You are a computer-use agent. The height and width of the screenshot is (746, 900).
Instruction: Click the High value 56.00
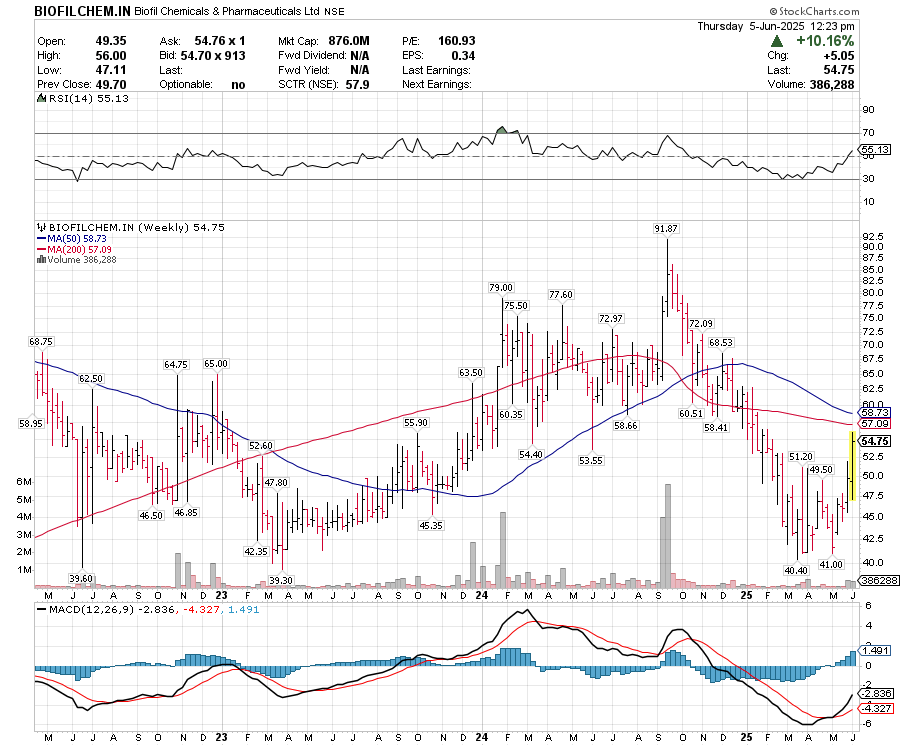(x=111, y=56)
